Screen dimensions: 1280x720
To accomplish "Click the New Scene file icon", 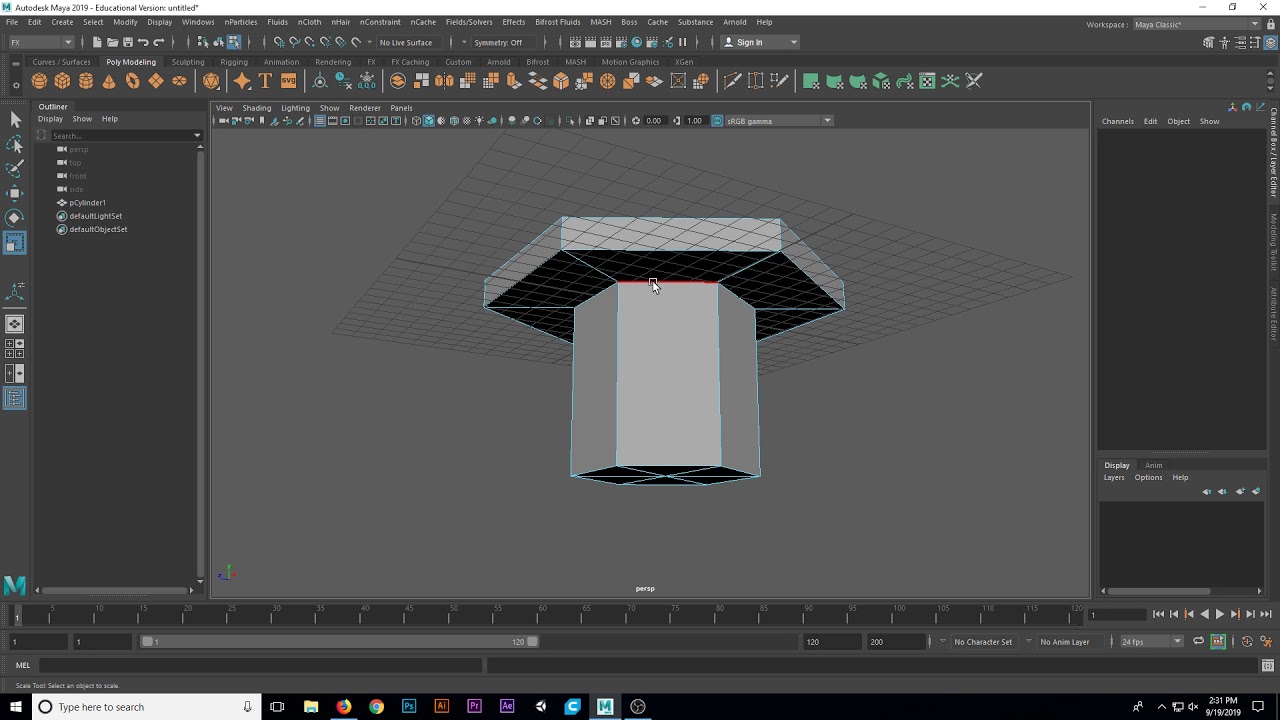I will (x=97, y=42).
